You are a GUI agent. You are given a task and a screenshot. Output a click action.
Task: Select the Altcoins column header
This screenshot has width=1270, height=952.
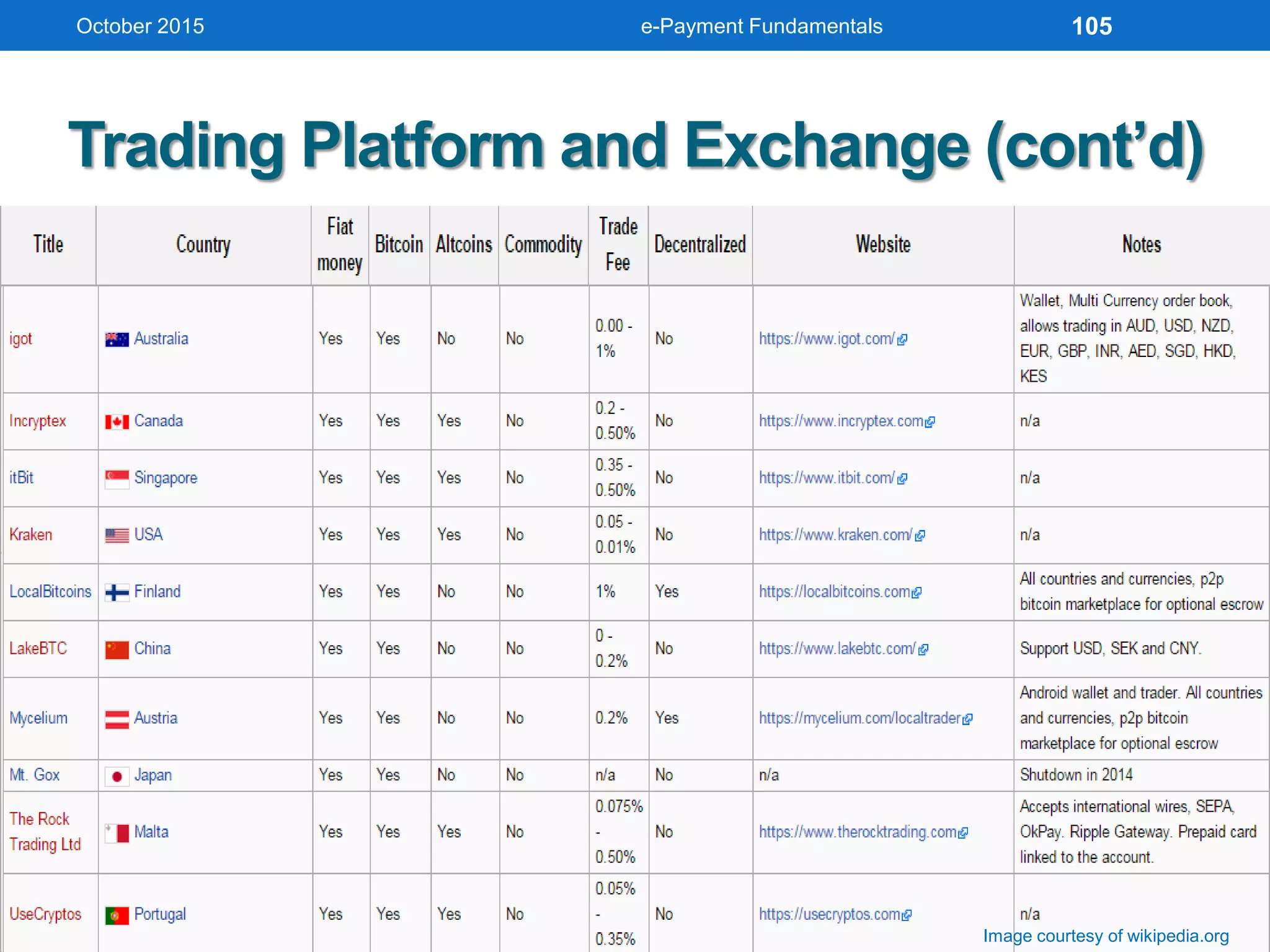[x=464, y=245]
